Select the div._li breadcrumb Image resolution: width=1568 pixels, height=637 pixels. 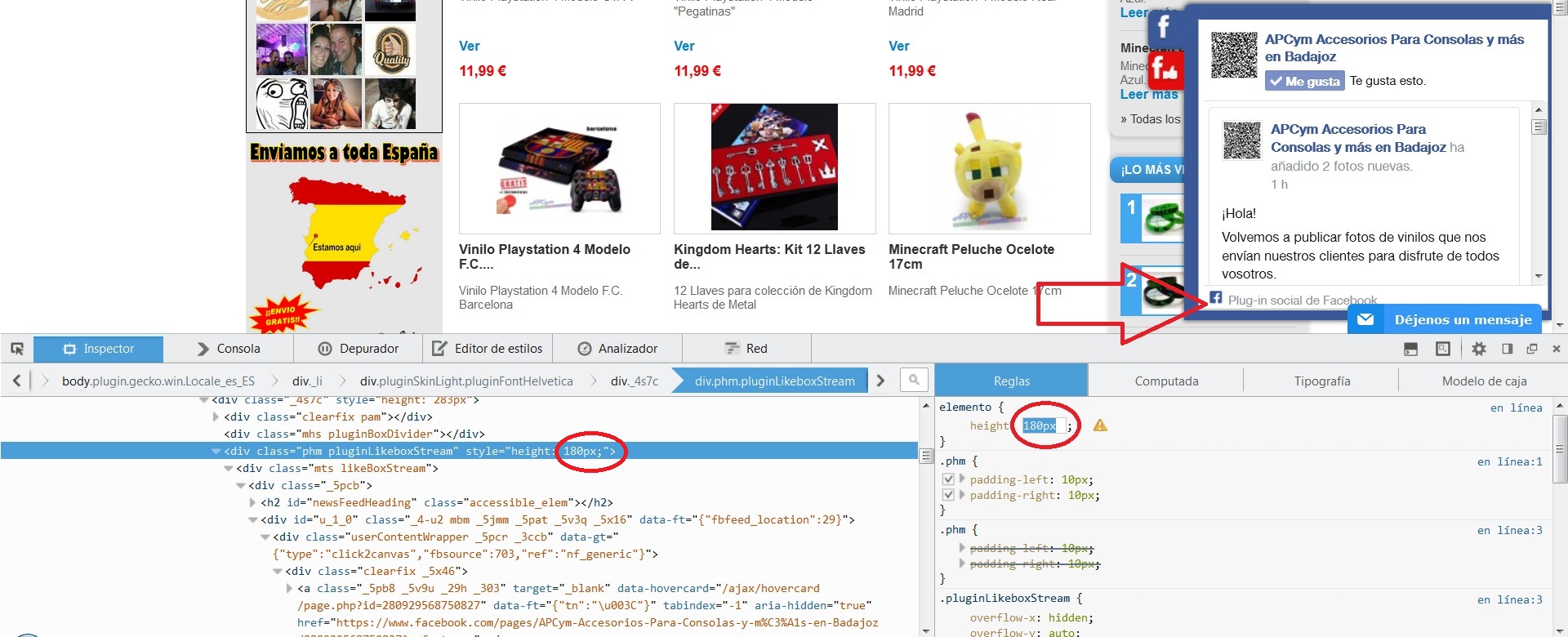[x=307, y=381]
